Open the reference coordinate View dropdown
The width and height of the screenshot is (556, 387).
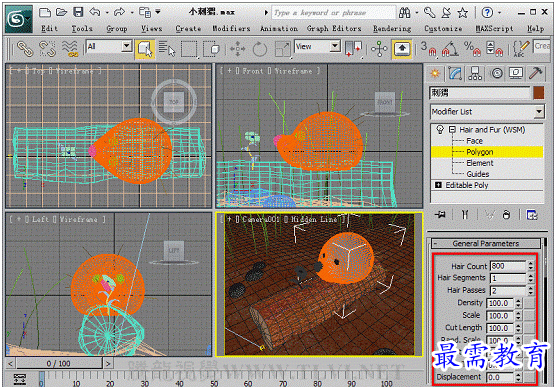coord(335,46)
